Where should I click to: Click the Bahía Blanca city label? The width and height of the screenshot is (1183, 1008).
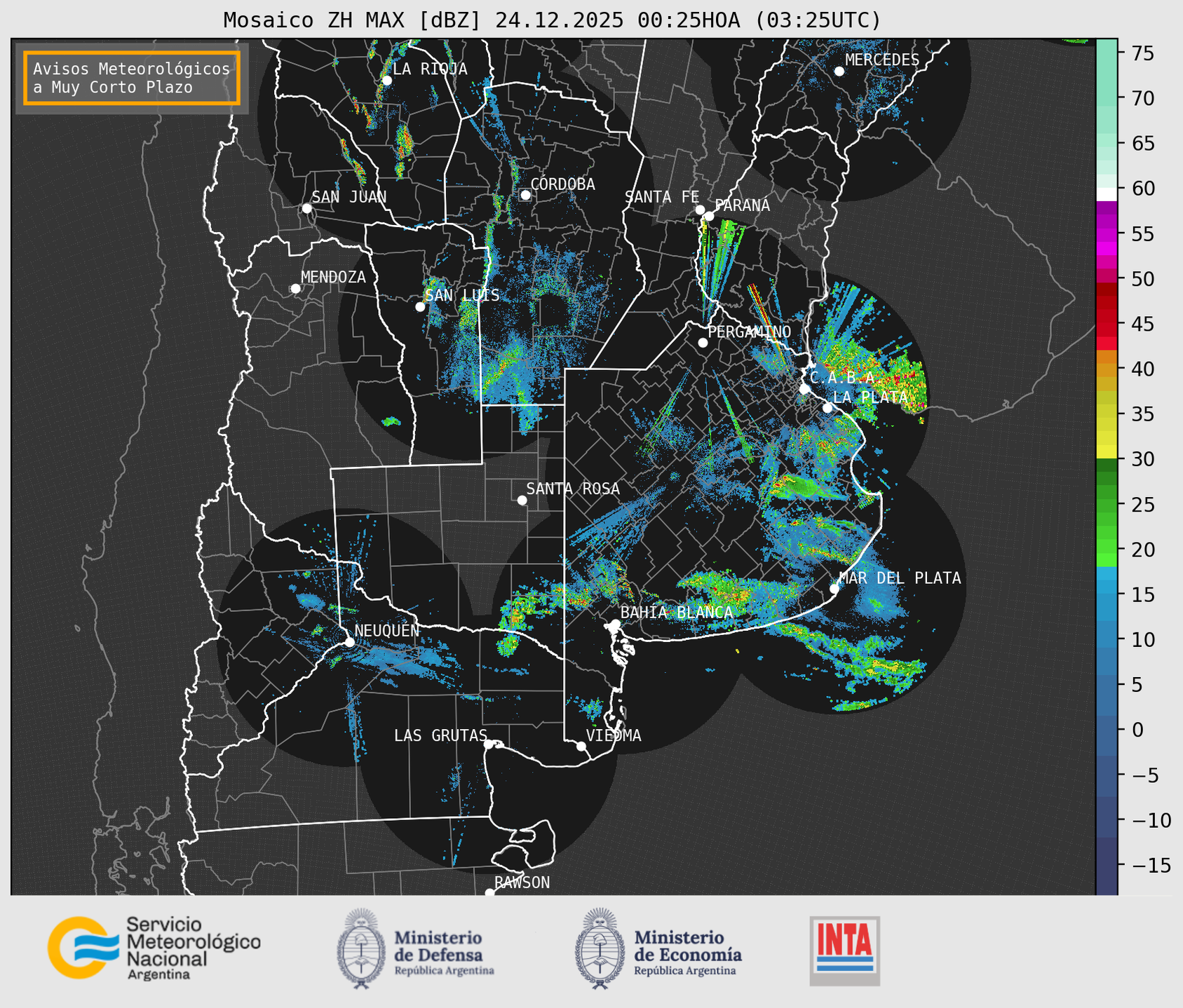[x=676, y=613]
